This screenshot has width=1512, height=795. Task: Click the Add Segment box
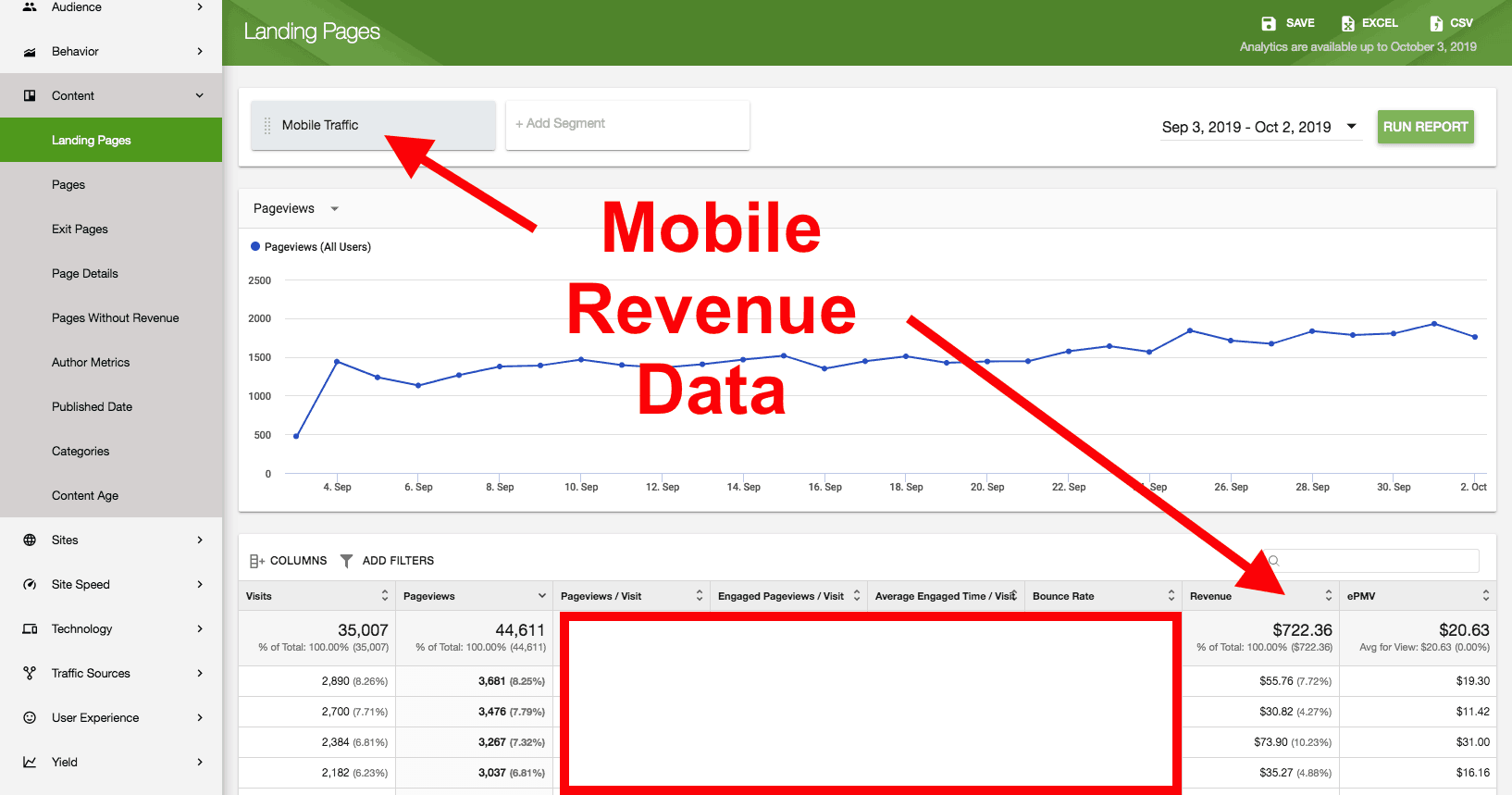627,125
